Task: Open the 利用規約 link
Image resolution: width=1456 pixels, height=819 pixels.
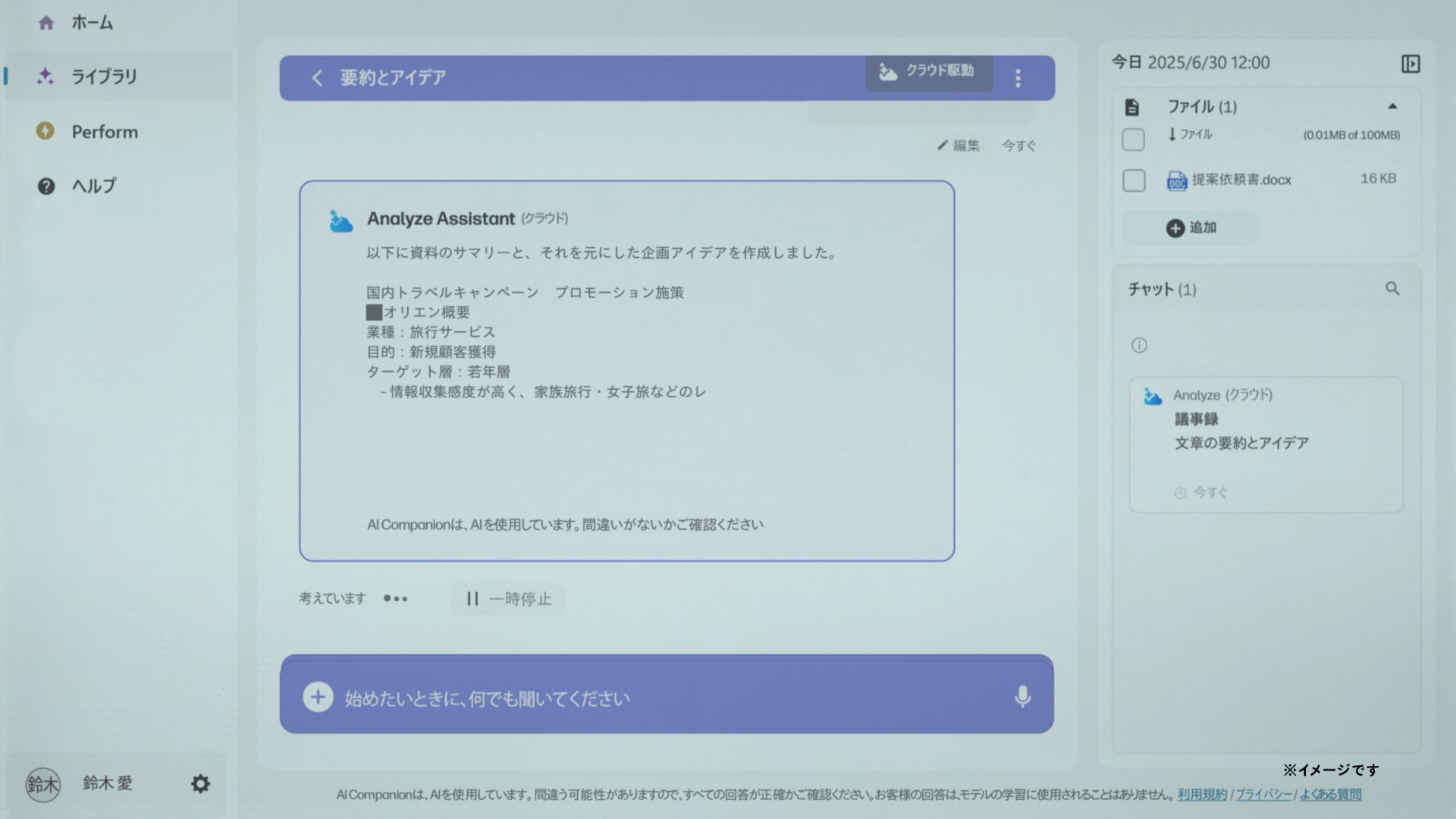Action: tap(1202, 795)
